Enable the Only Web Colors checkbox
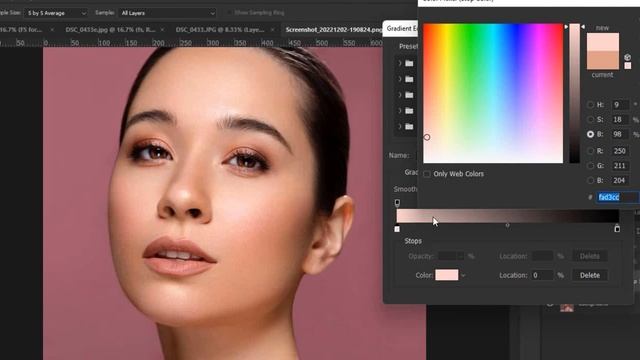 [x=427, y=174]
